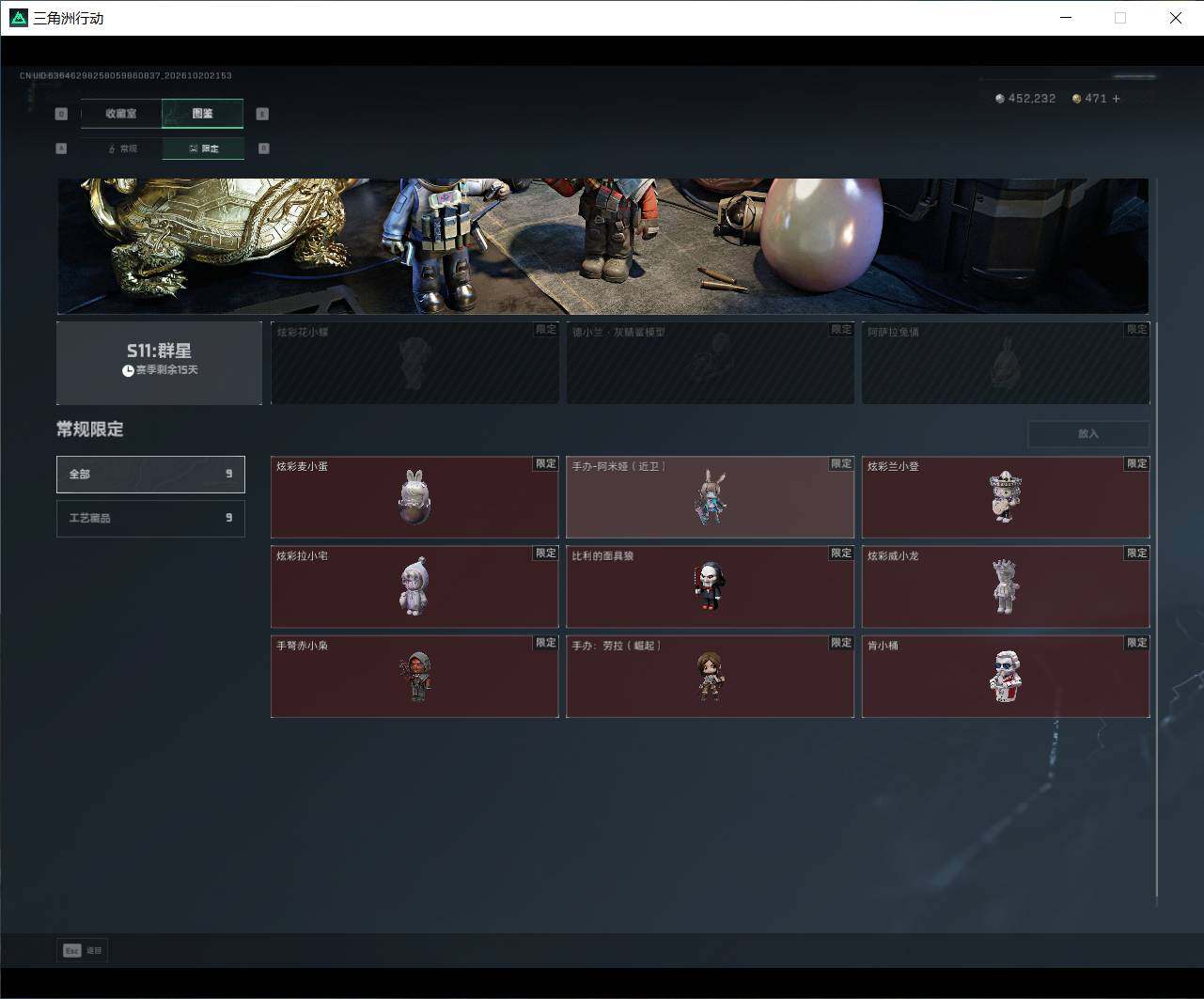Select the 手办-阿米娅（近卫）figurine card
Viewport: 1204px width, 999px height.
point(710,497)
